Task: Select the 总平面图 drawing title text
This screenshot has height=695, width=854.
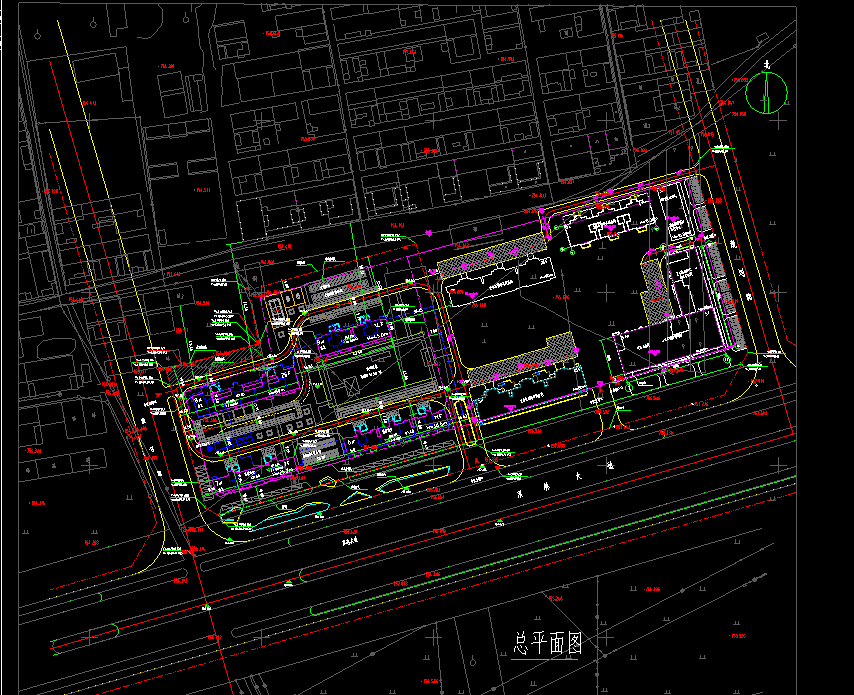Action: [547, 643]
